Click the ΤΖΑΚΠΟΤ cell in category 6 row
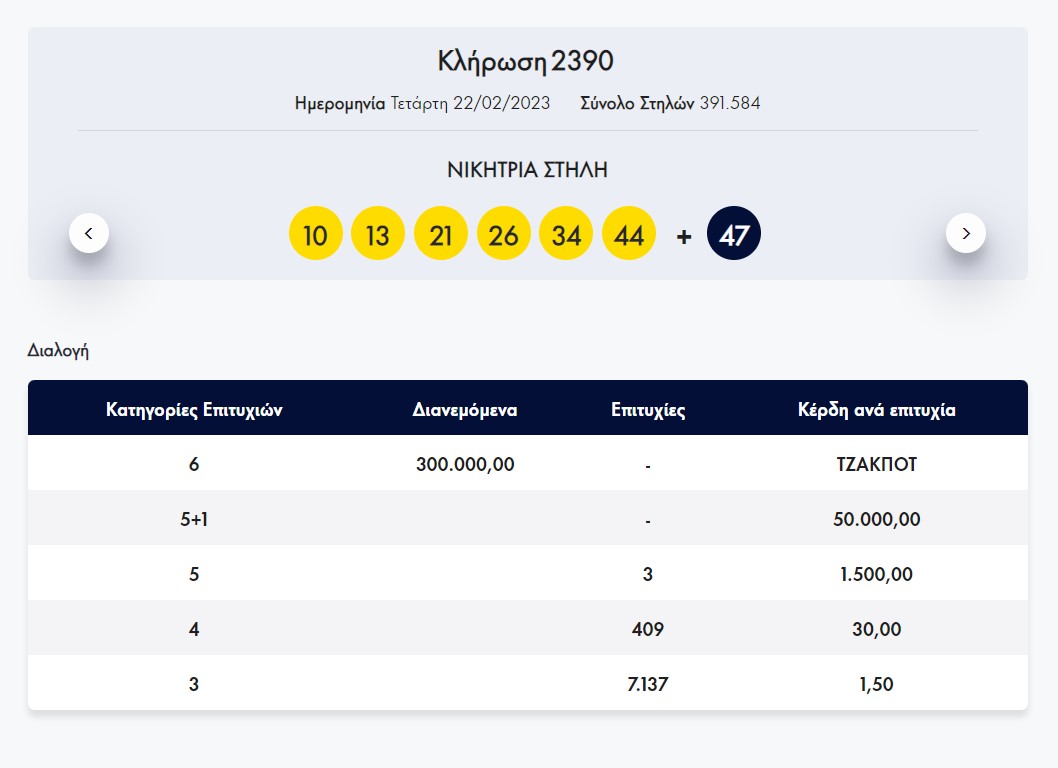 [x=876, y=464]
